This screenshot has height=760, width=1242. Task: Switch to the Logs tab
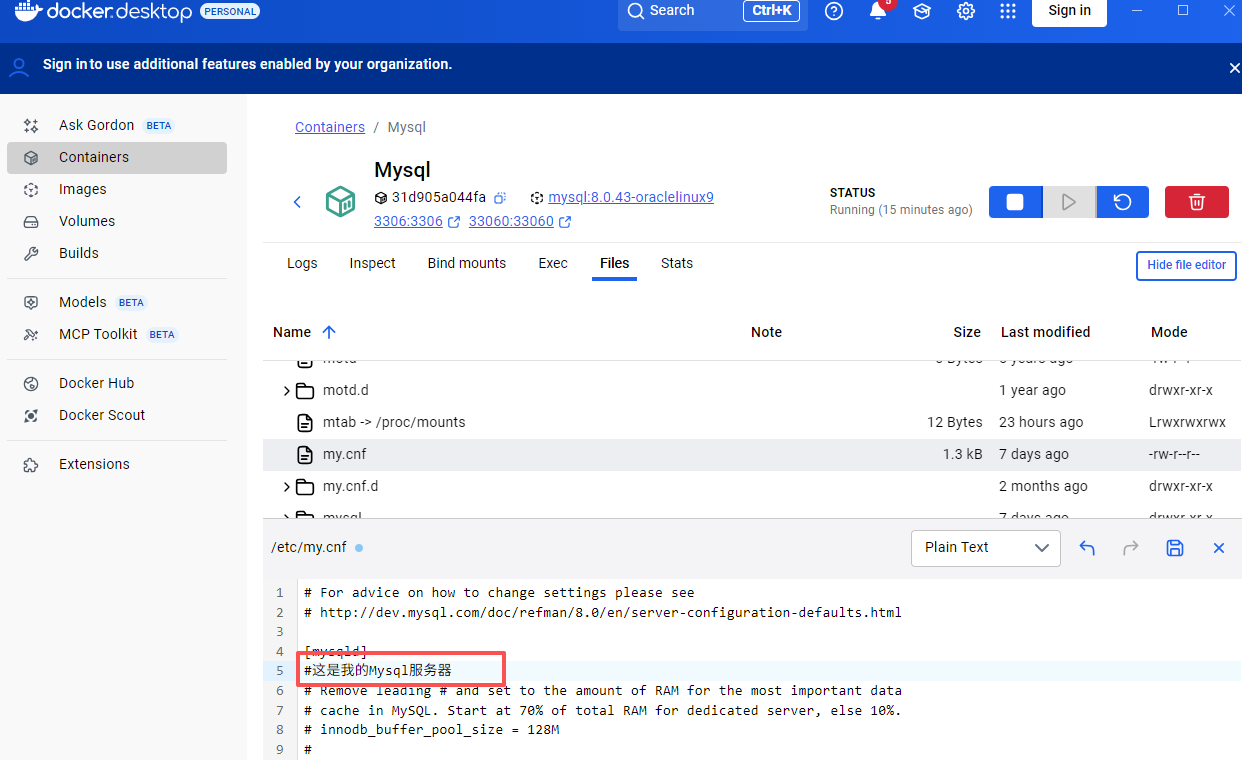[302, 263]
